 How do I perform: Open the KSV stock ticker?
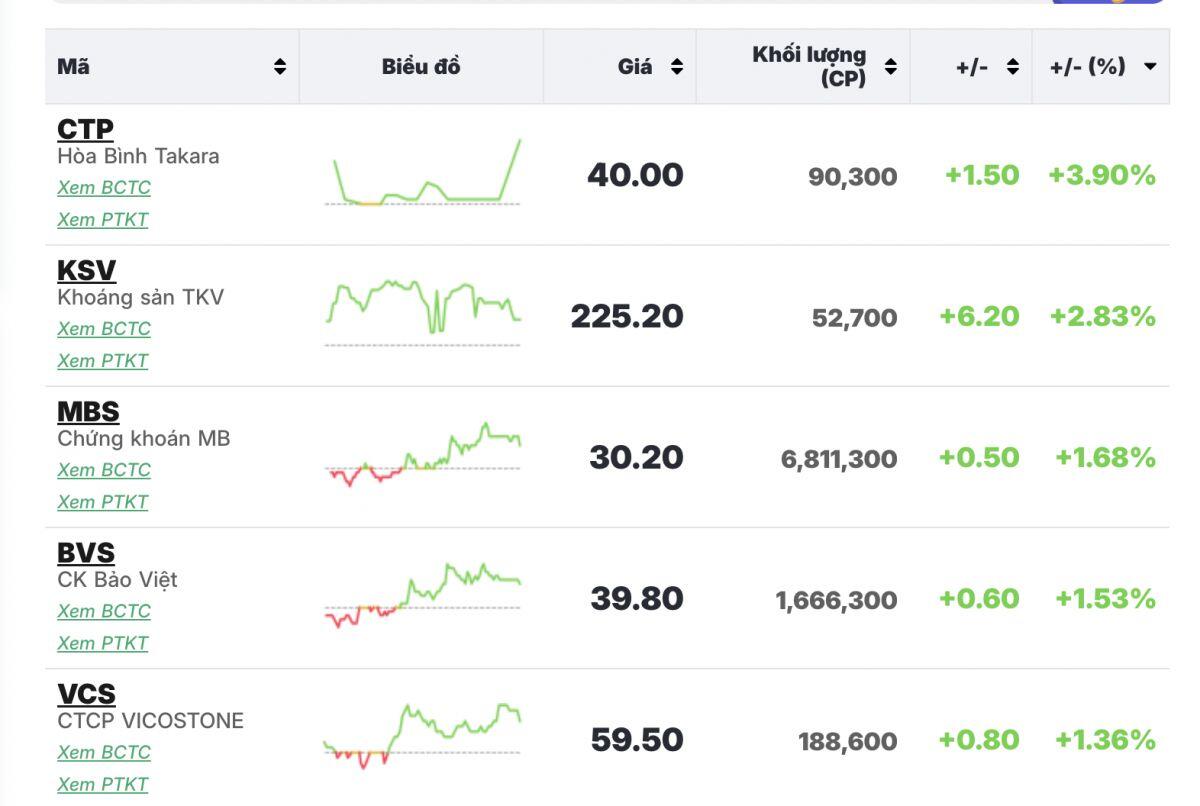click(x=86, y=270)
